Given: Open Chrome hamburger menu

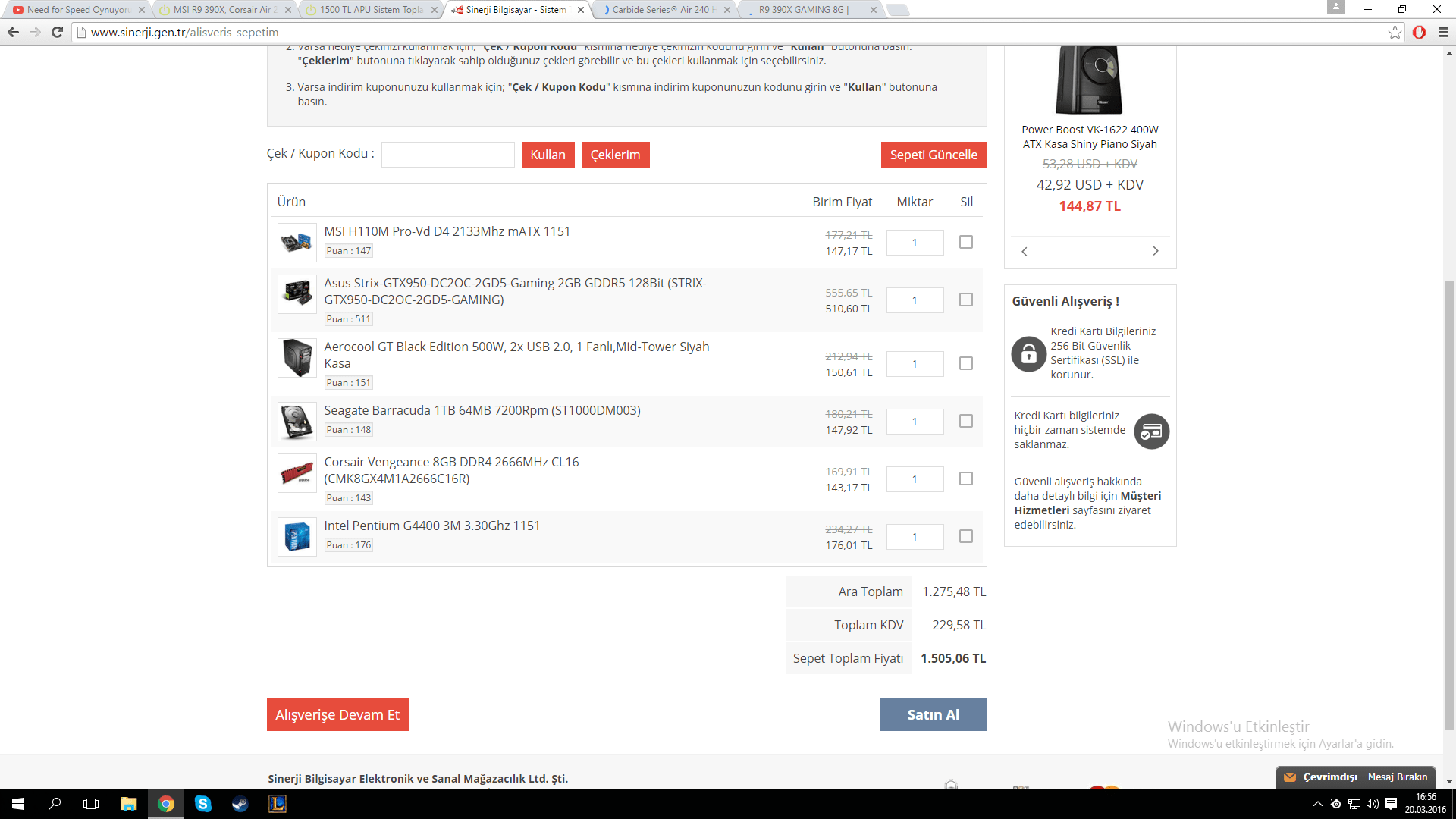Looking at the screenshot, I should pyautogui.click(x=1443, y=32).
